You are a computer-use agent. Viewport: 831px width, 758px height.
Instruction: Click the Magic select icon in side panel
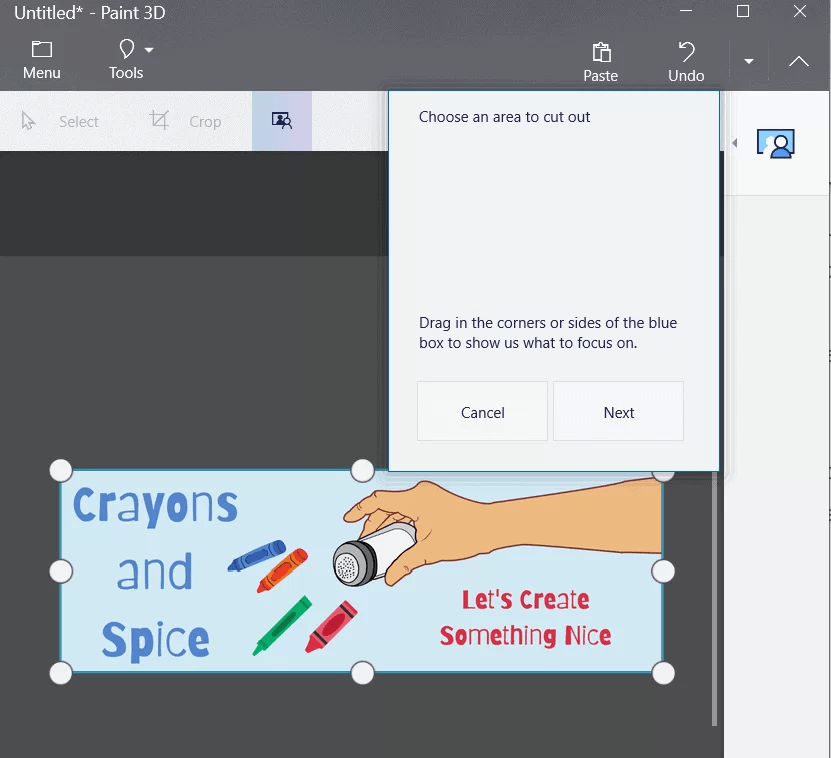(775, 144)
